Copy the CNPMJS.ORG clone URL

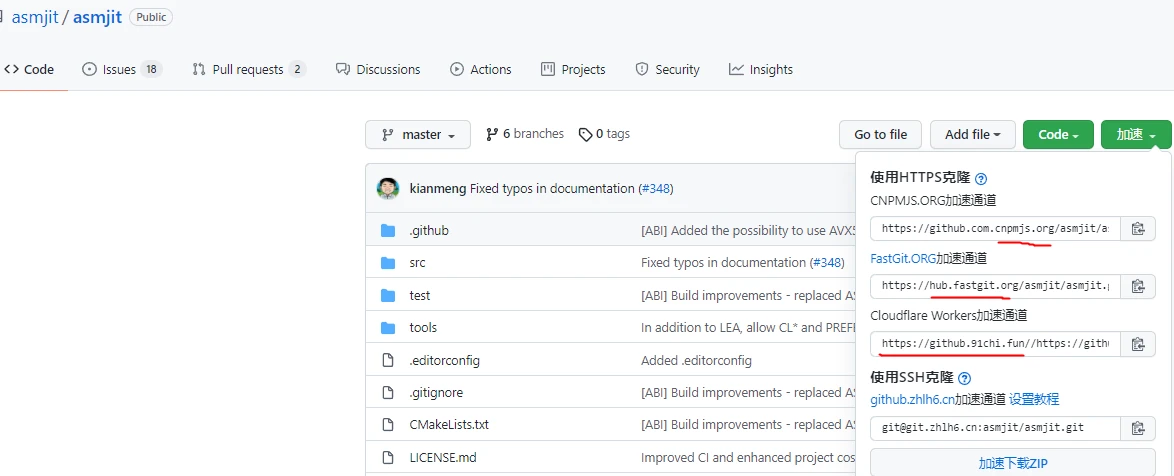[1137, 229]
